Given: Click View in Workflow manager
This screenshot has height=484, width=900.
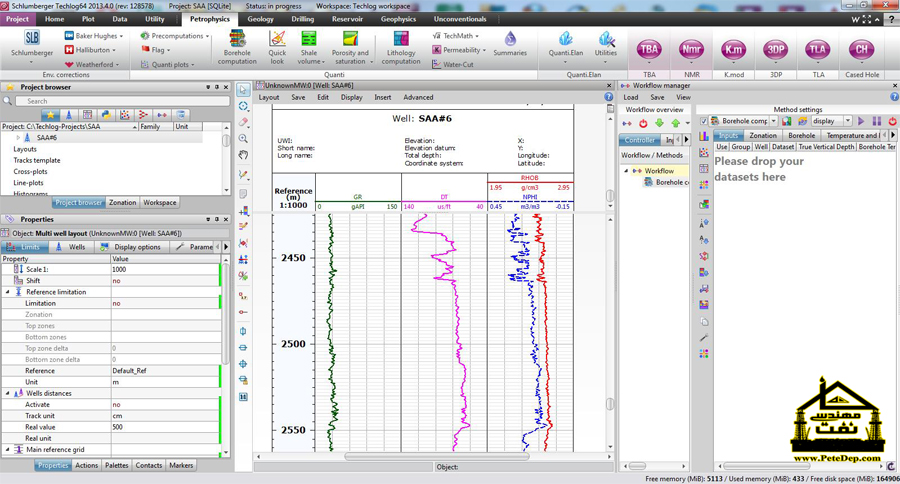Looking at the screenshot, I should coord(683,98).
